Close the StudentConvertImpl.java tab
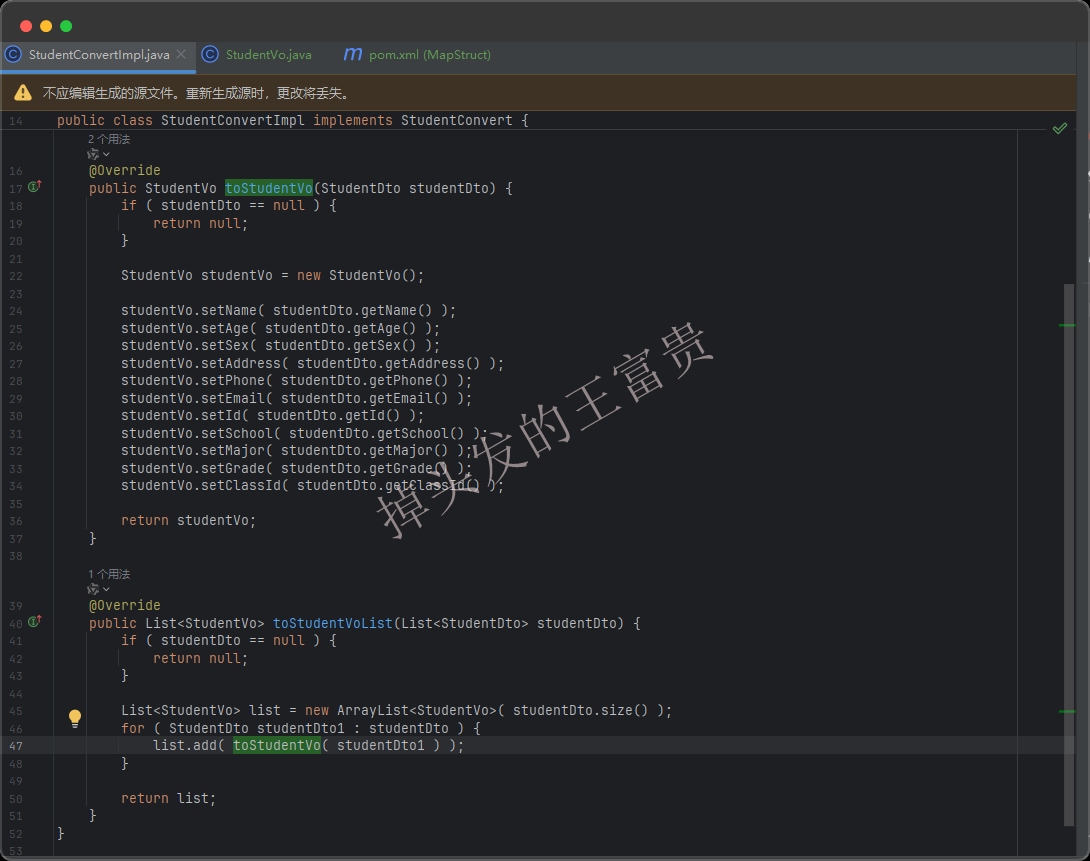 (x=181, y=54)
